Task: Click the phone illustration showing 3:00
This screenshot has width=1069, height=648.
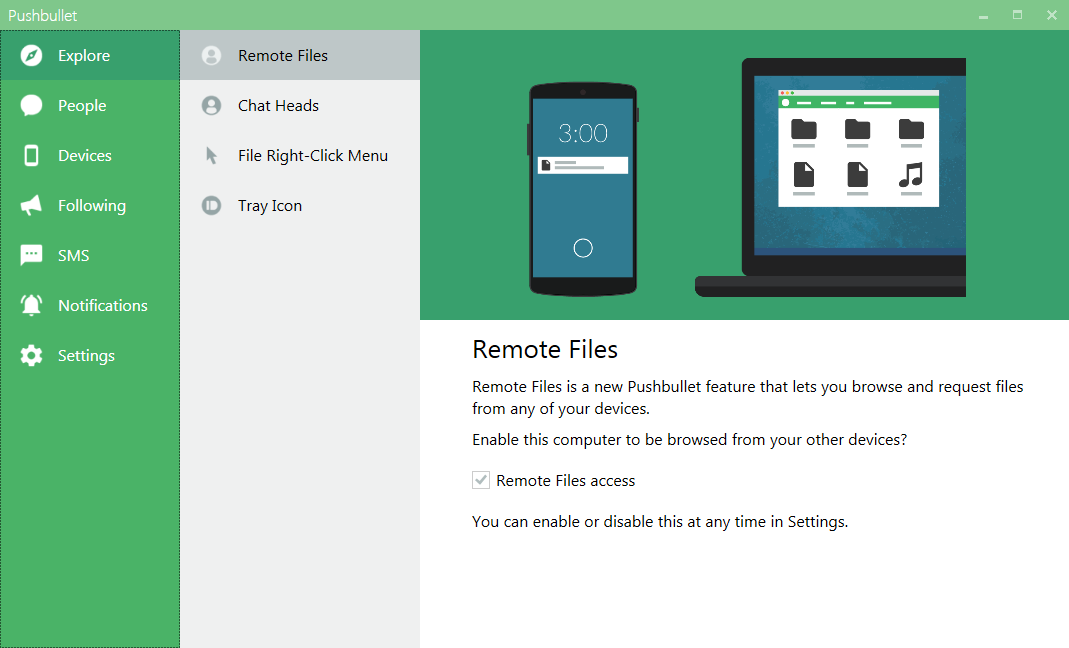Action: coord(583,189)
